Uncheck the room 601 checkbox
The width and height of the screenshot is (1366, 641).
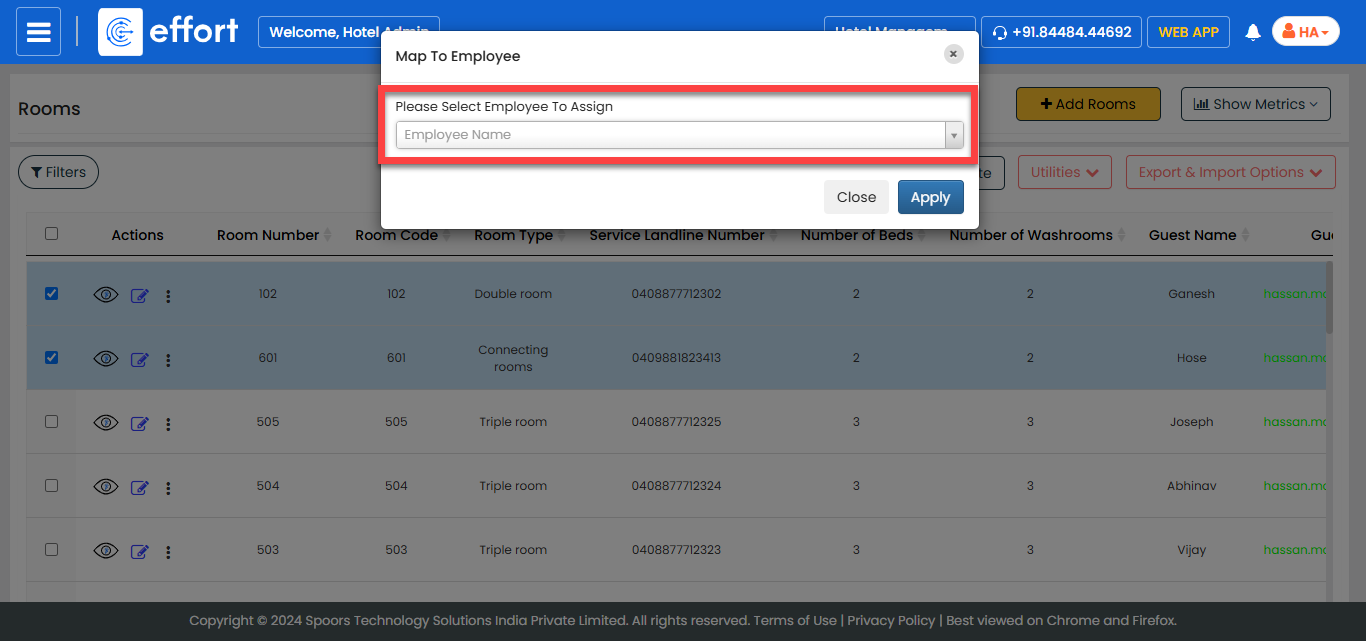coord(52,358)
